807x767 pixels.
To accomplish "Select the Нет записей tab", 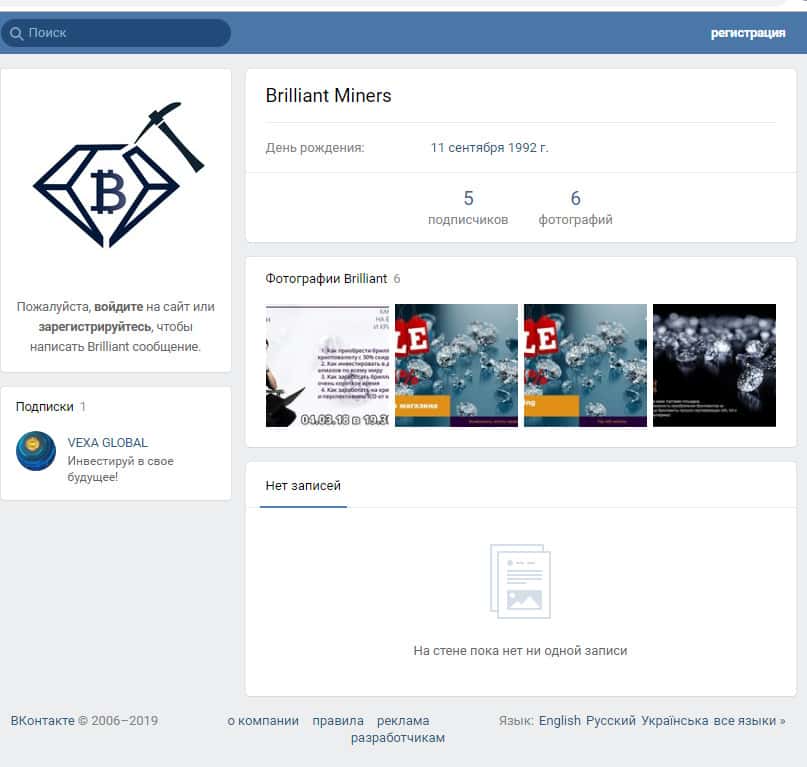I will 303,485.
